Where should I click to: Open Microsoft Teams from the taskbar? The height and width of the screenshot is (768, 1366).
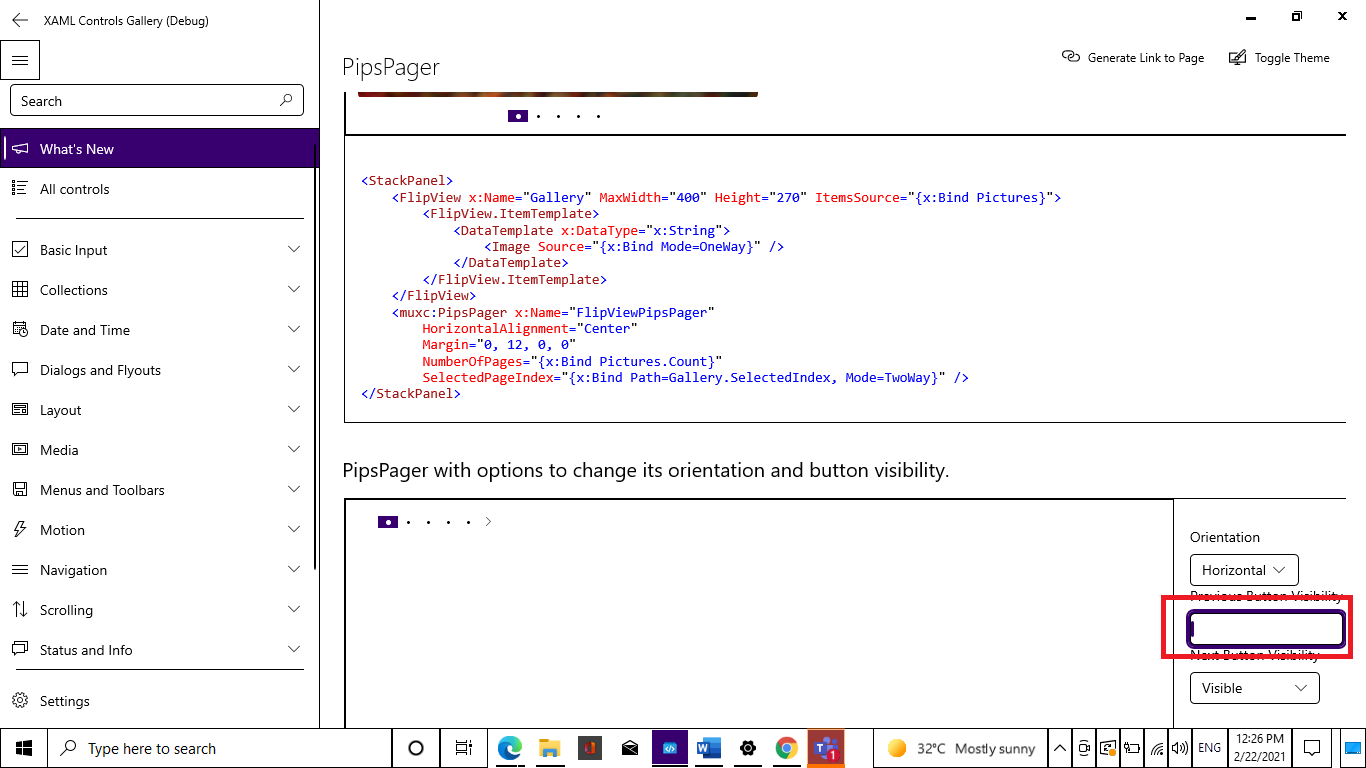click(x=826, y=748)
